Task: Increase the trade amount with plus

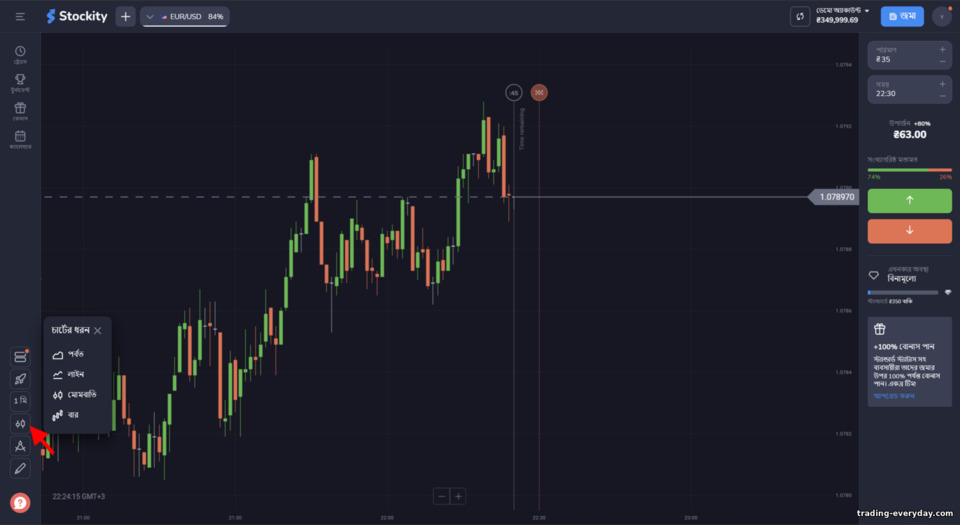Action: pyautogui.click(x=942, y=50)
